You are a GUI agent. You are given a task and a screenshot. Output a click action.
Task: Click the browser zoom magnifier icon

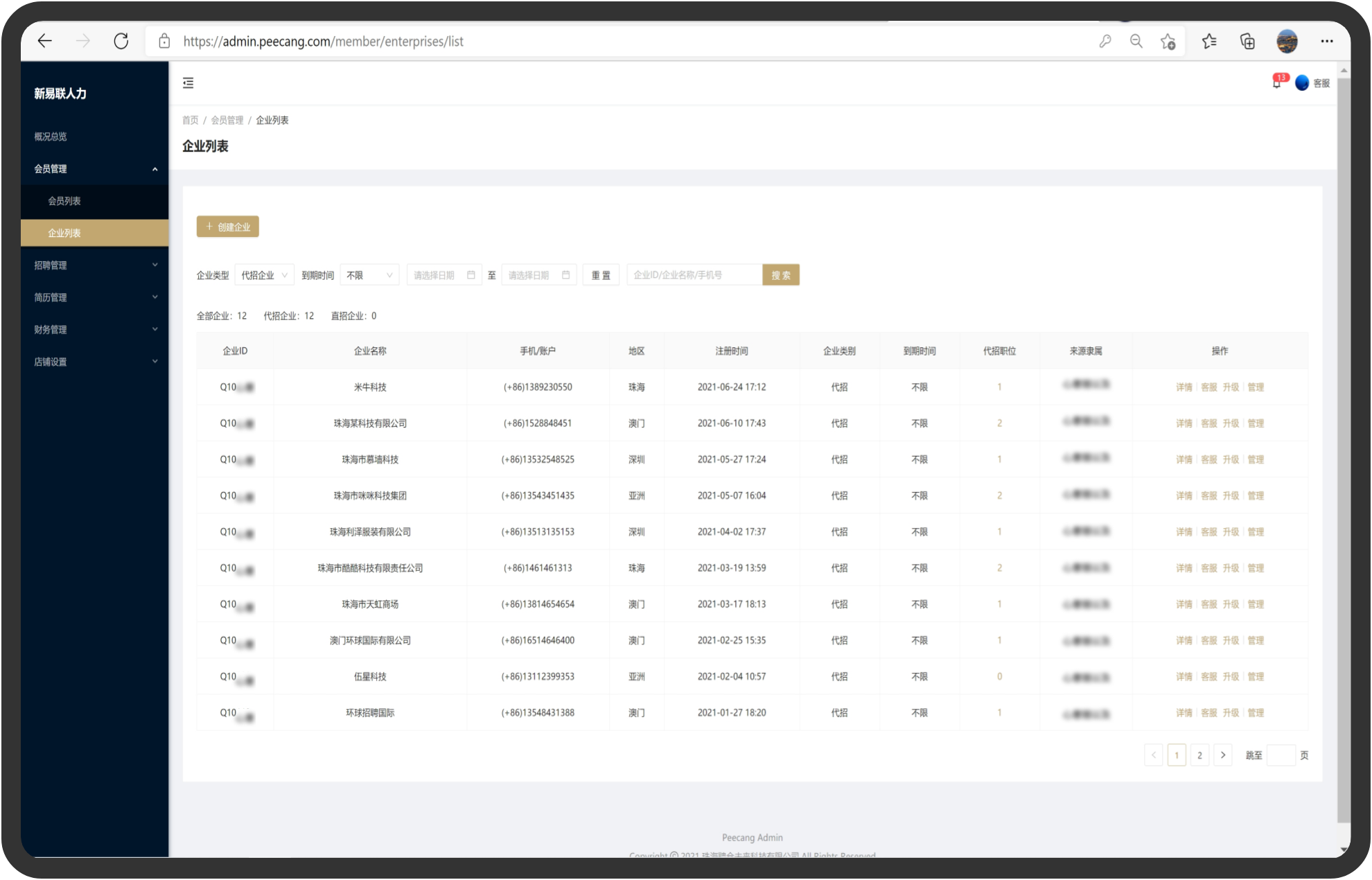point(1136,42)
